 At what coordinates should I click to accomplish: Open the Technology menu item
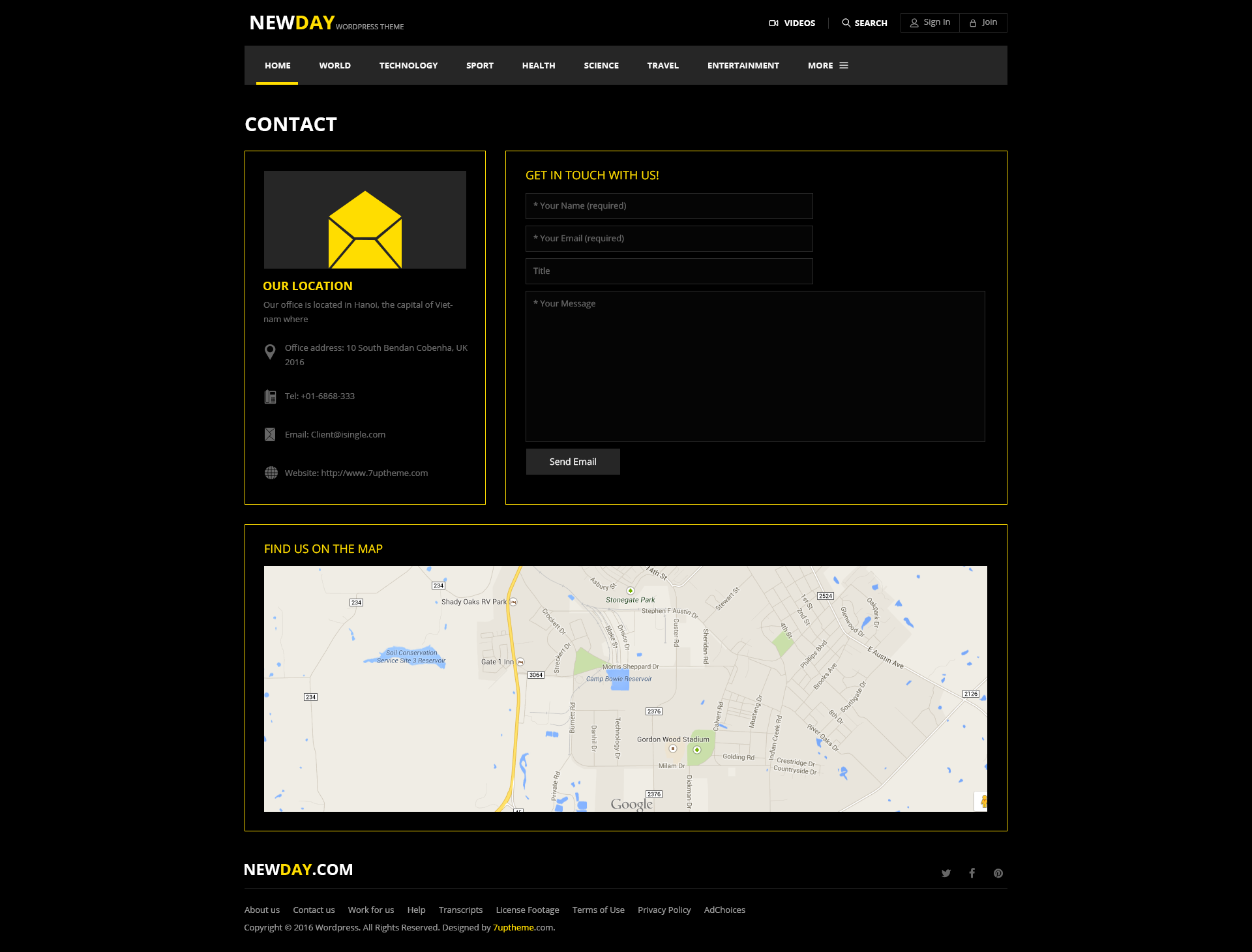[x=408, y=65]
